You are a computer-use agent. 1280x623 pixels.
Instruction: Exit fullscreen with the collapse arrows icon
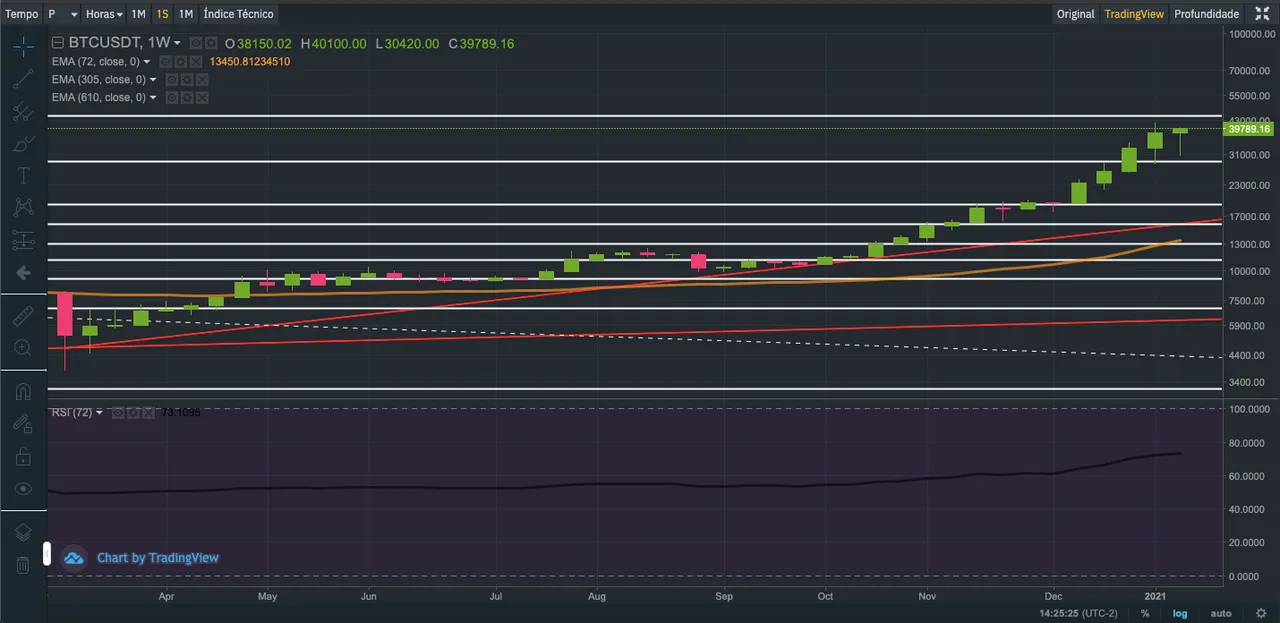(x=1262, y=14)
